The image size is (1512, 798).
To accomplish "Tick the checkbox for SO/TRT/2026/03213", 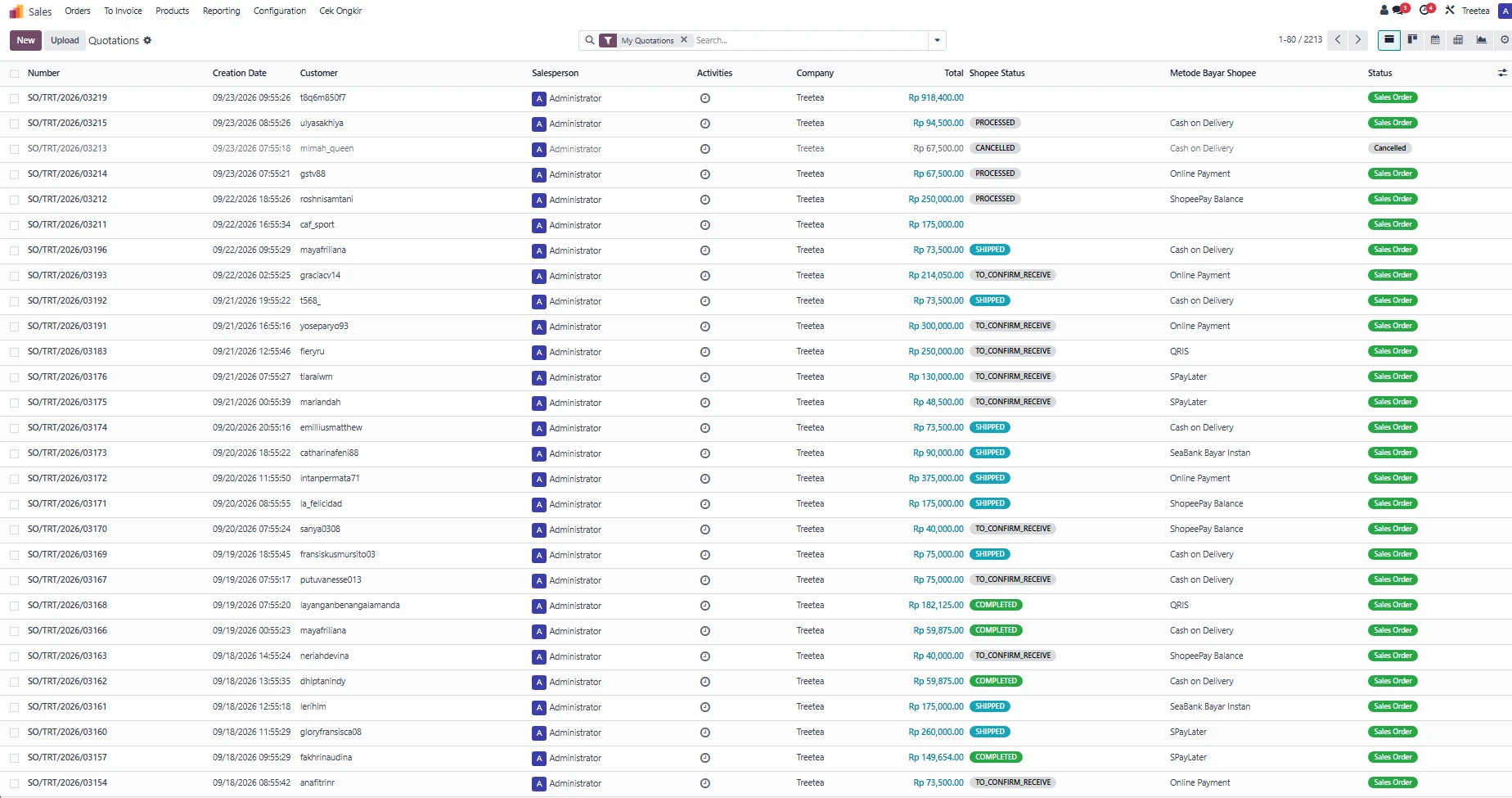I will pyautogui.click(x=15, y=149).
